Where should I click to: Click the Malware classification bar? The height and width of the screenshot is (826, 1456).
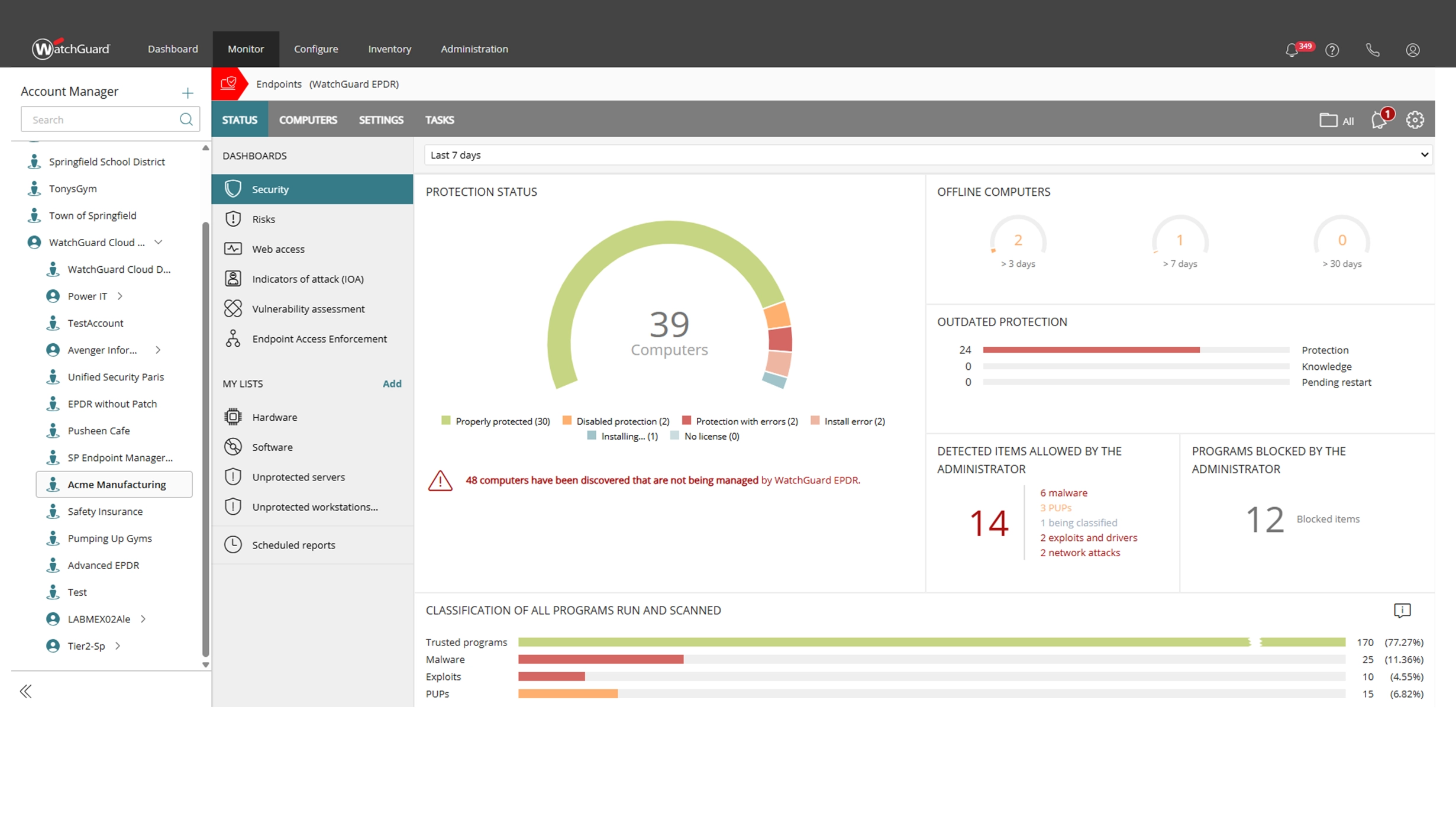pos(601,659)
